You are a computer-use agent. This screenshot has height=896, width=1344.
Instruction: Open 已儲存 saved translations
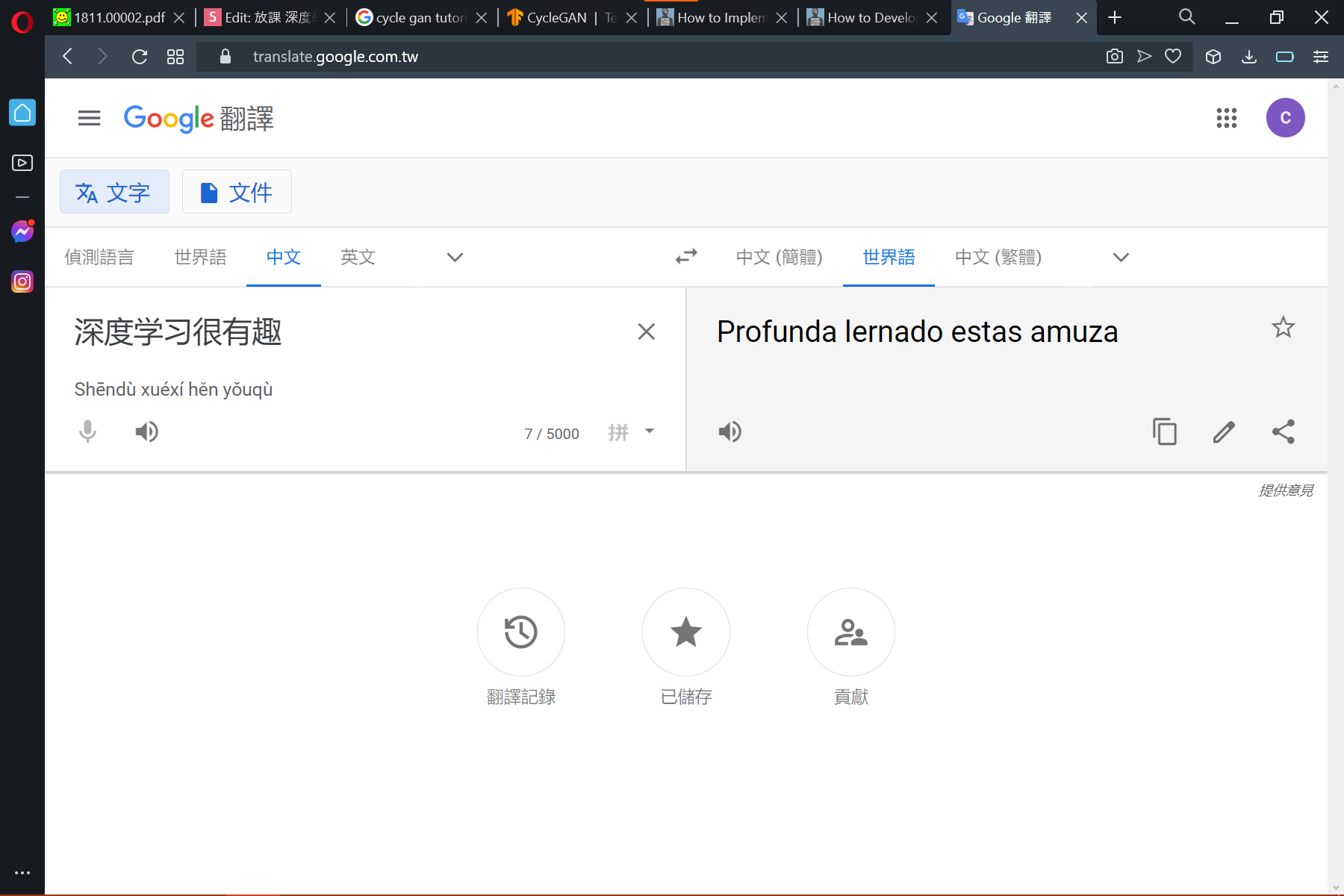pos(686,647)
